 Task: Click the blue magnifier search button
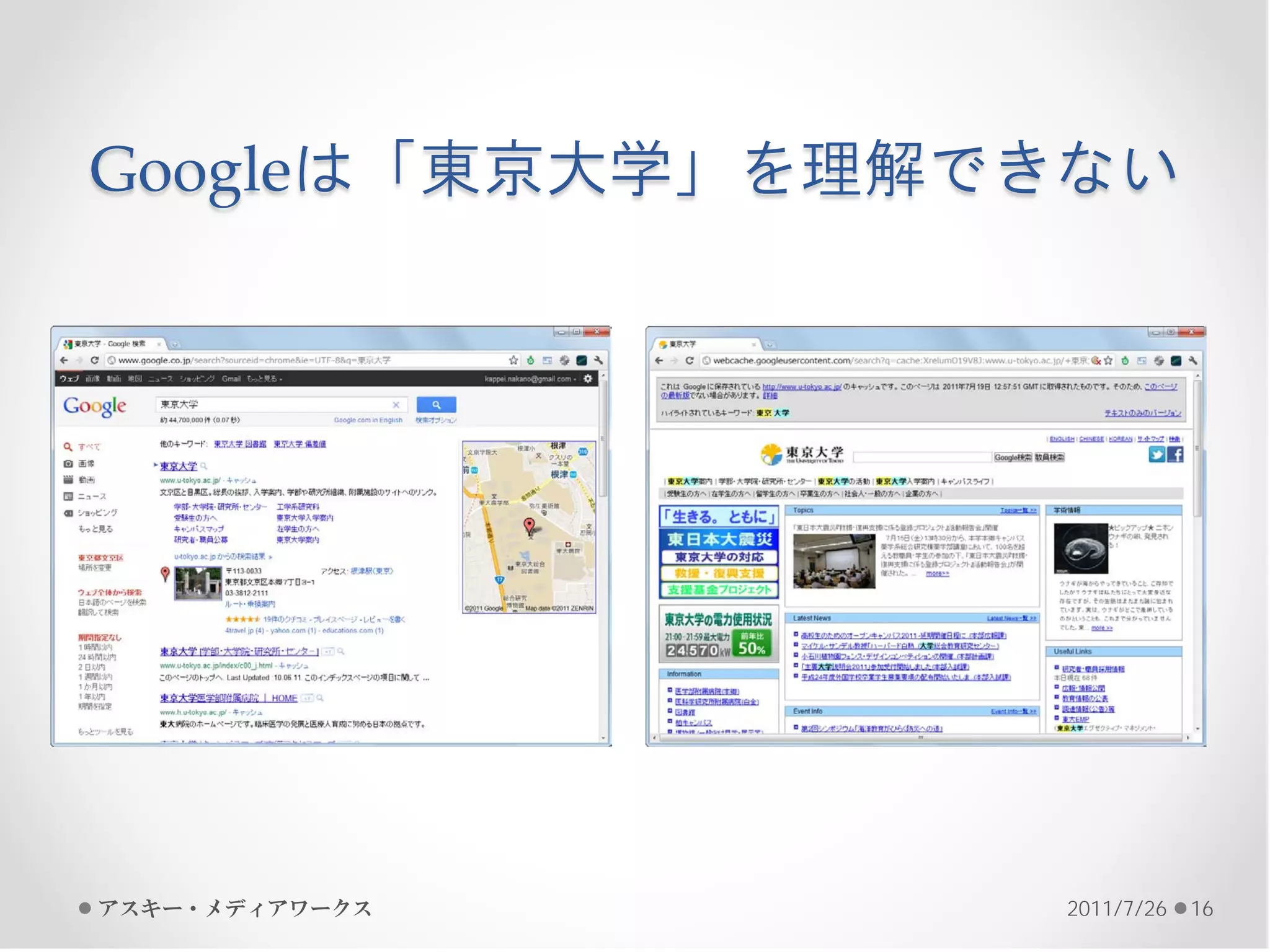tap(437, 405)
